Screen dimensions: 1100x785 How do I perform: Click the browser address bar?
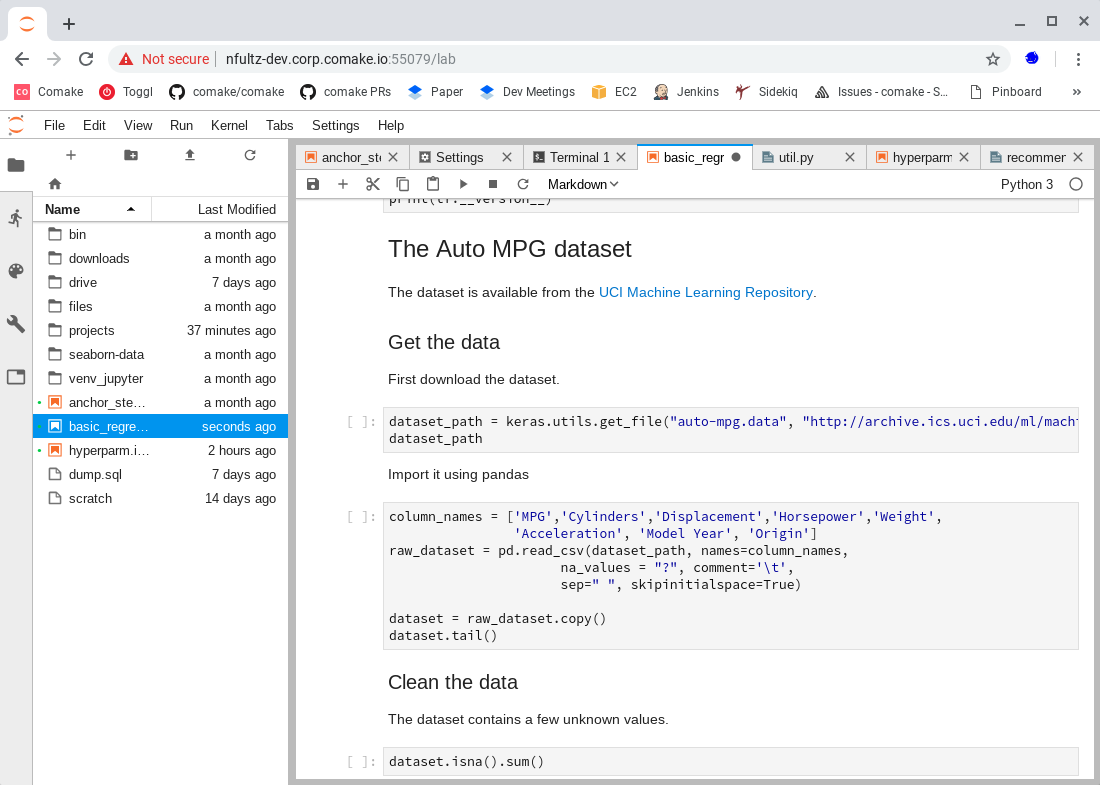(x=600, y=59)
